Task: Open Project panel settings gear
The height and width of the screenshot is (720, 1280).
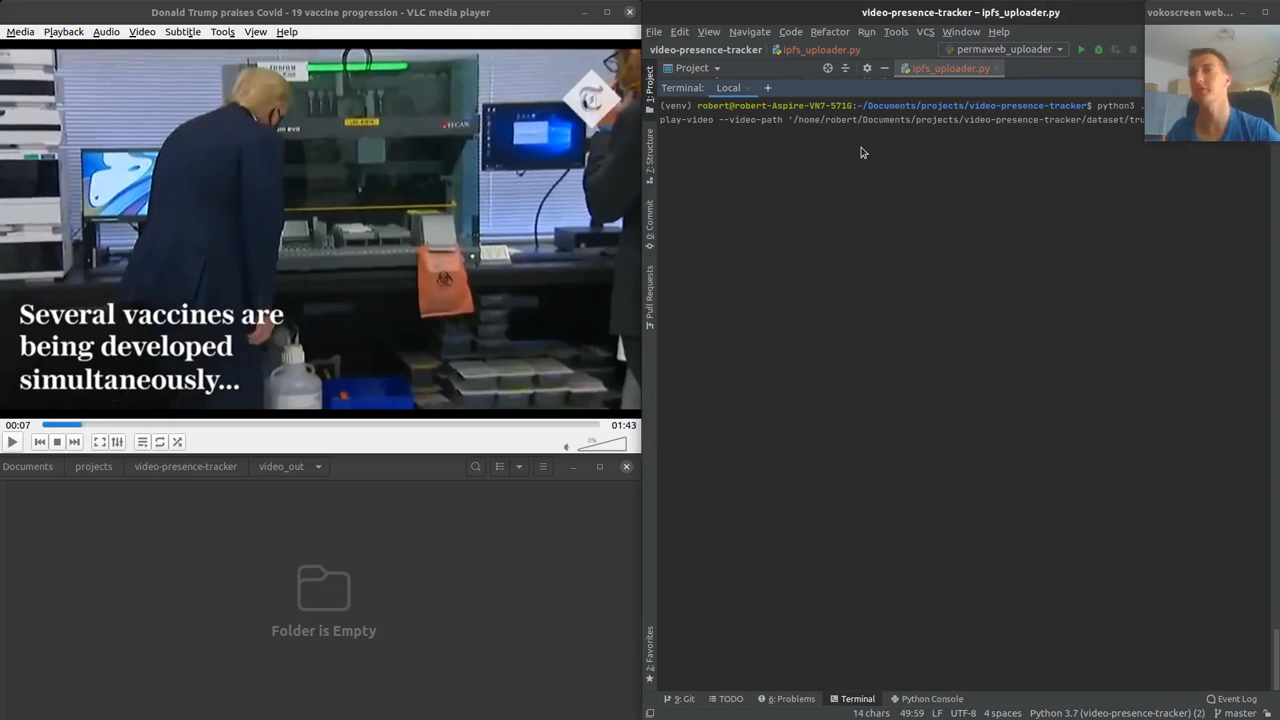Action: tap(867, 68)
